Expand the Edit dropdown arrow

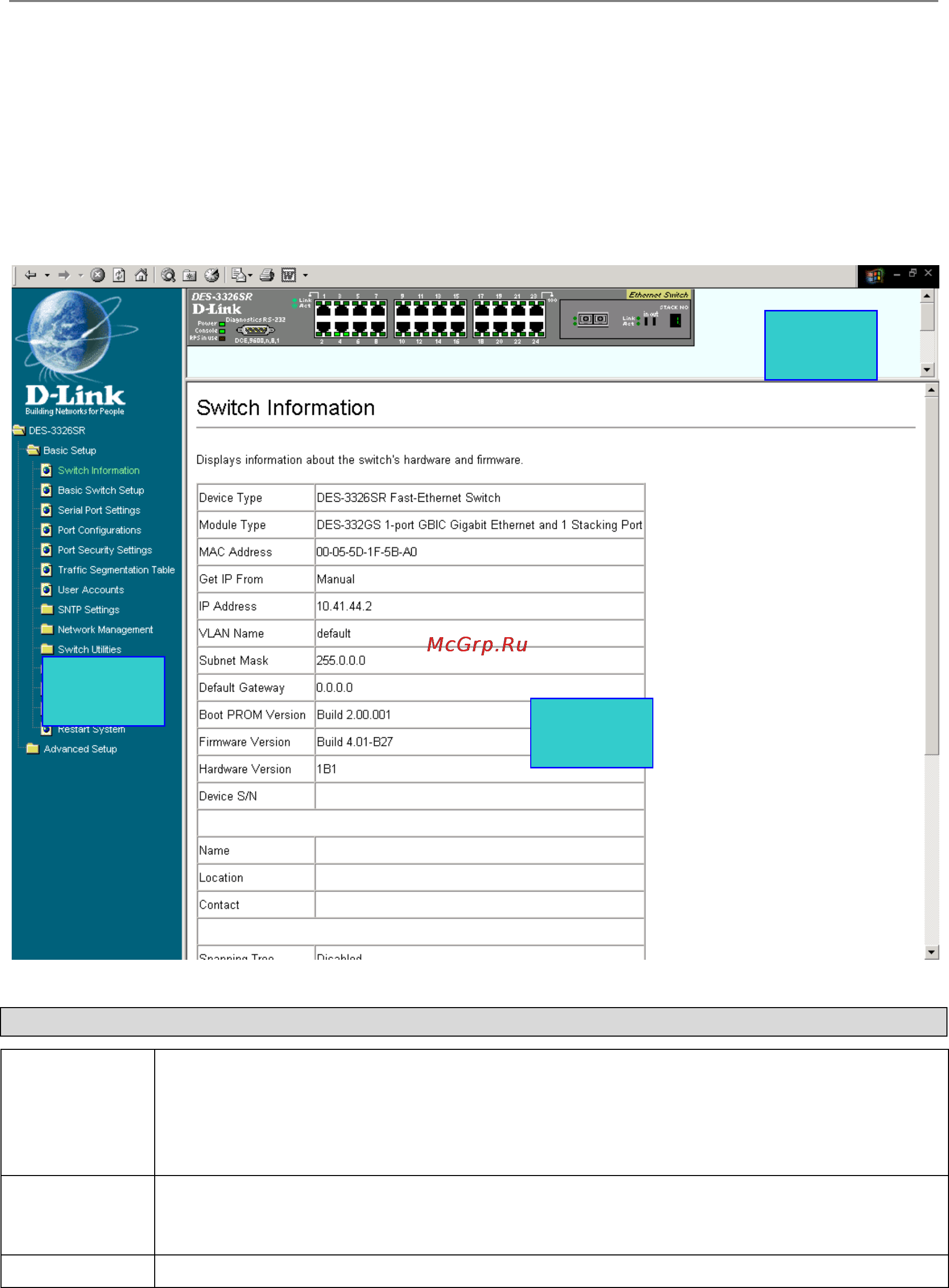click(305, 276)
